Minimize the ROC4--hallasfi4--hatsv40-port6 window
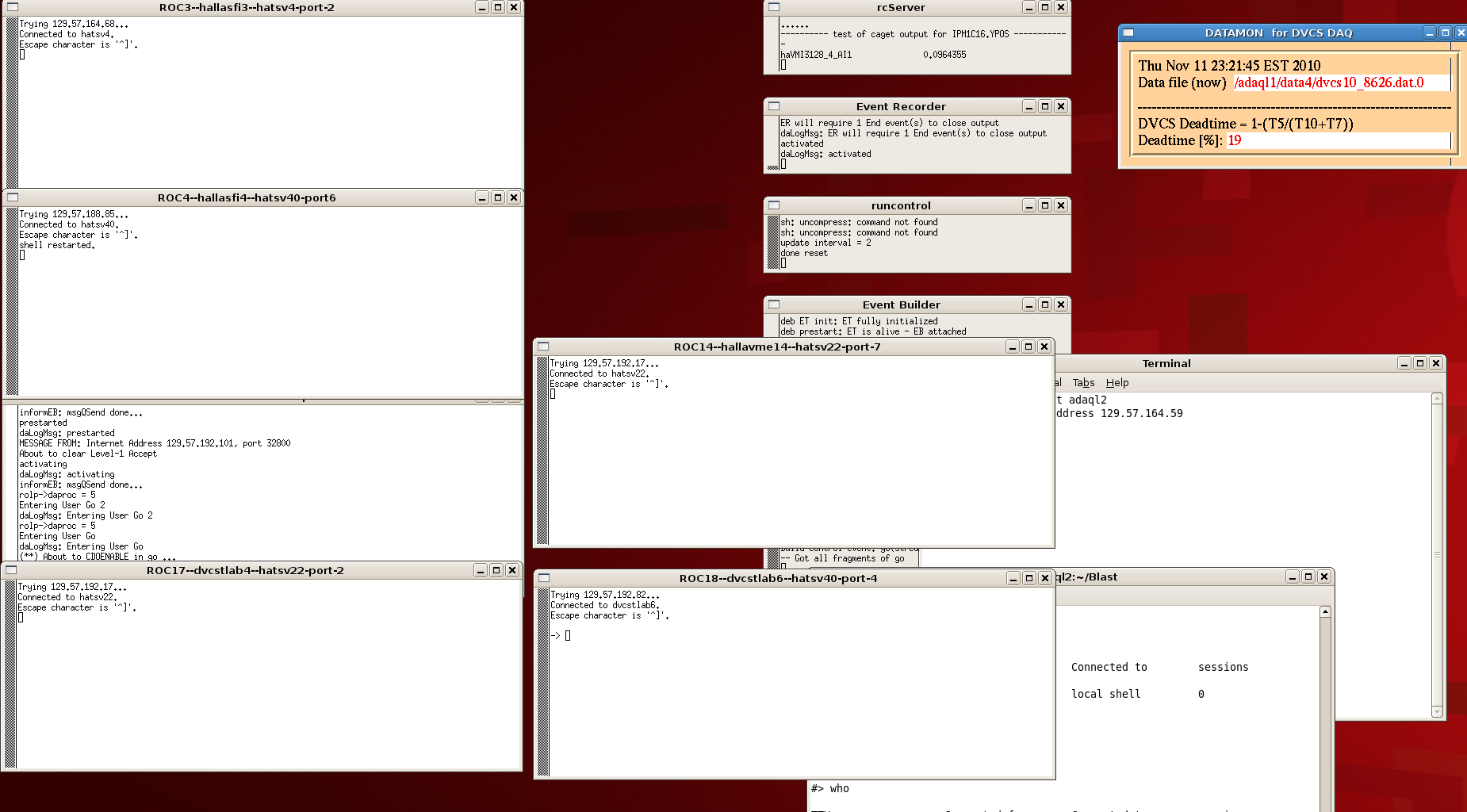 (482, 197)
